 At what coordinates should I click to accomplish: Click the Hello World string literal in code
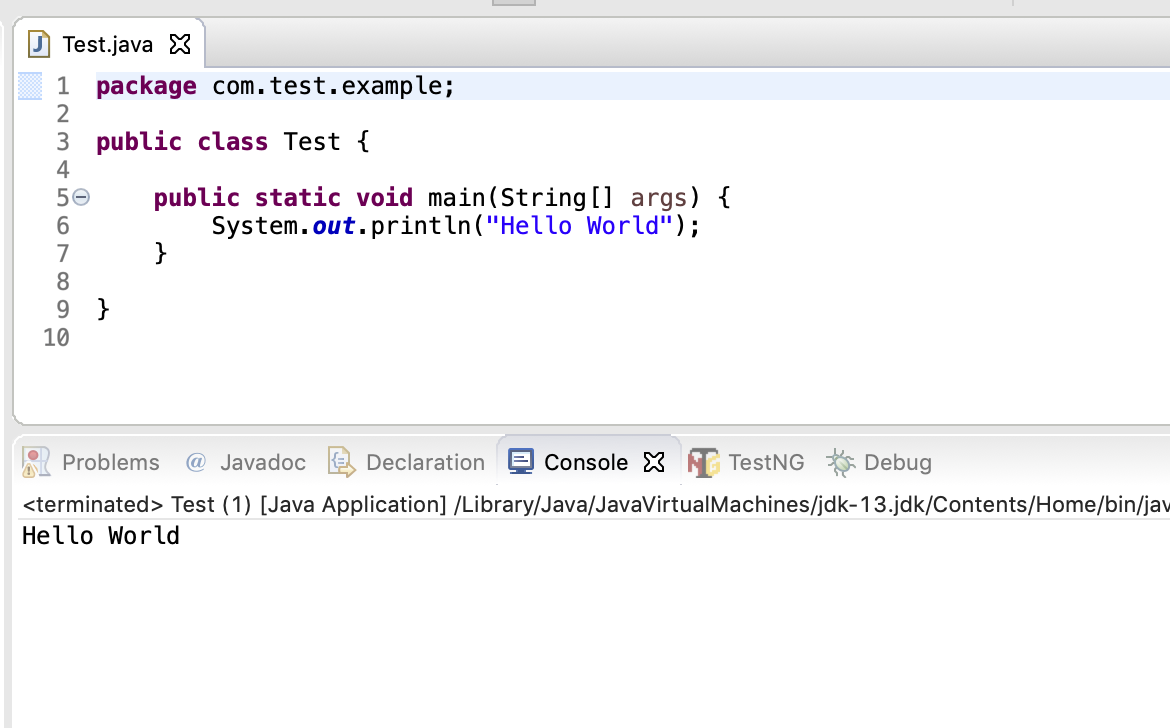580,225
